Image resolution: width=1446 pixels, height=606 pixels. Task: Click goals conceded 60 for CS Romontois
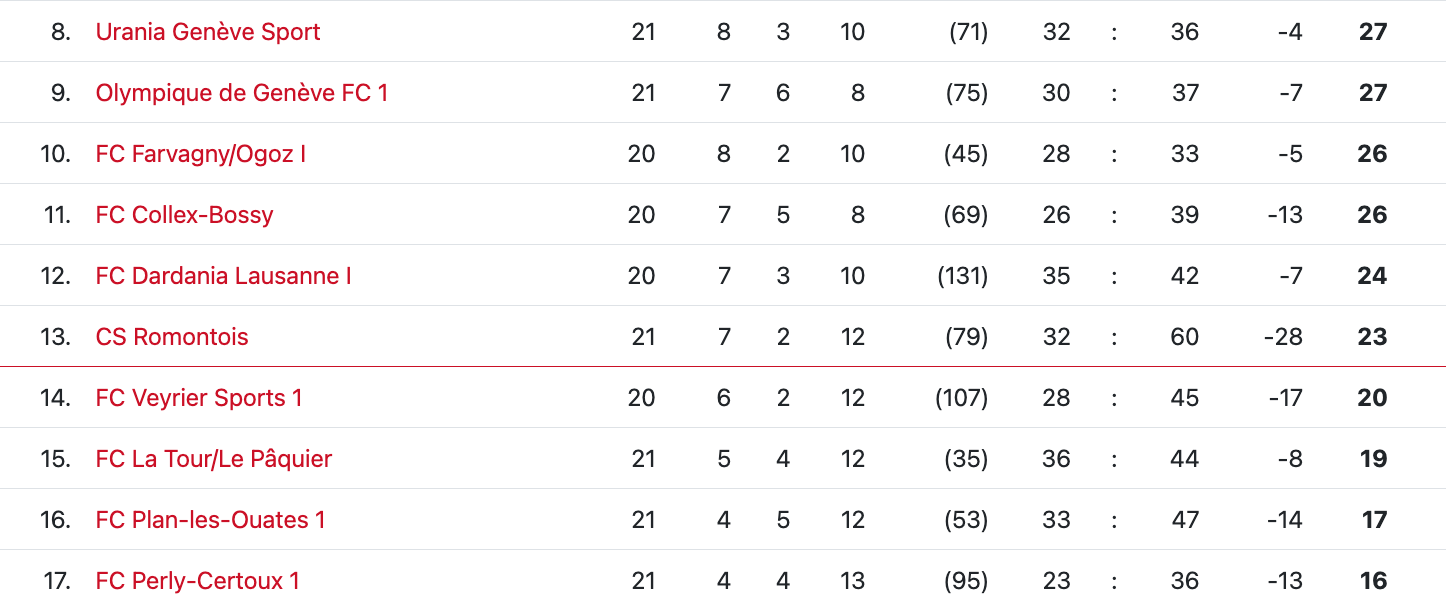(x=1185, y=337)
